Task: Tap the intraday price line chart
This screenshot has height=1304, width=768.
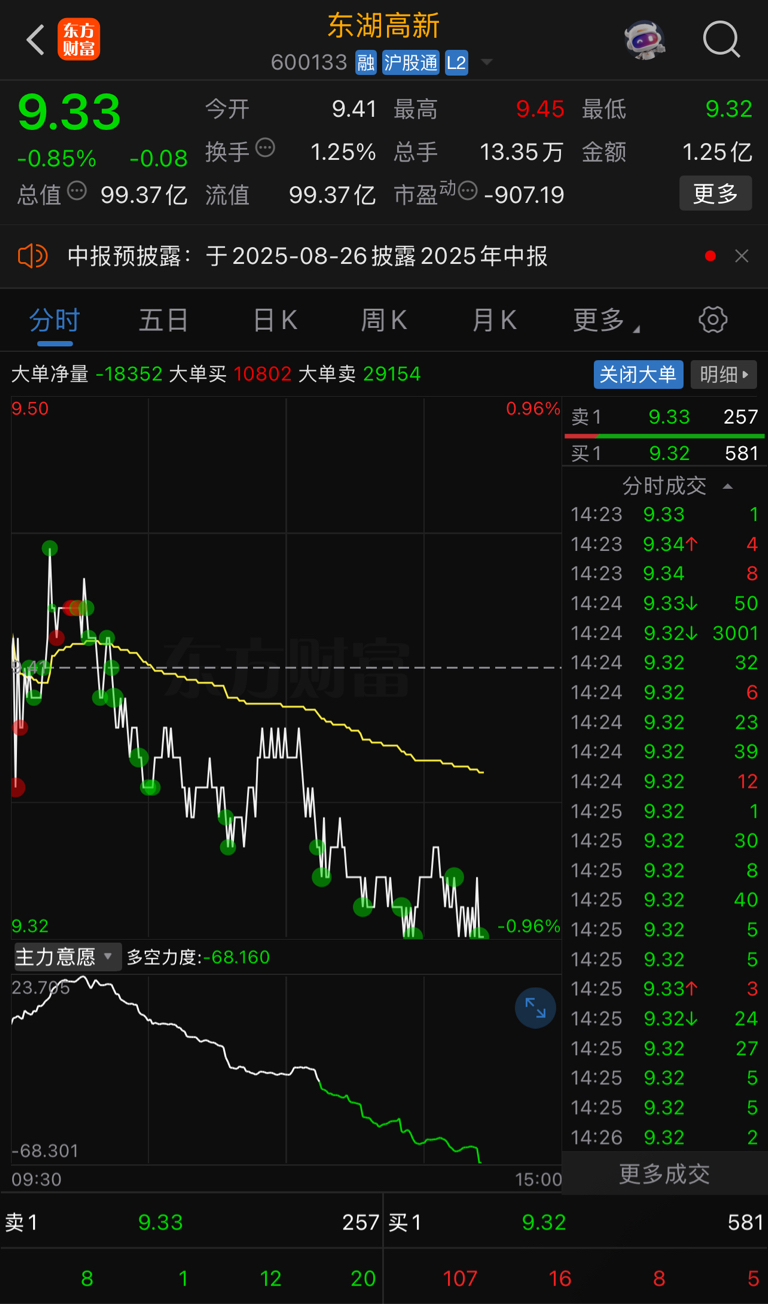Action: [x=286, y=667]
